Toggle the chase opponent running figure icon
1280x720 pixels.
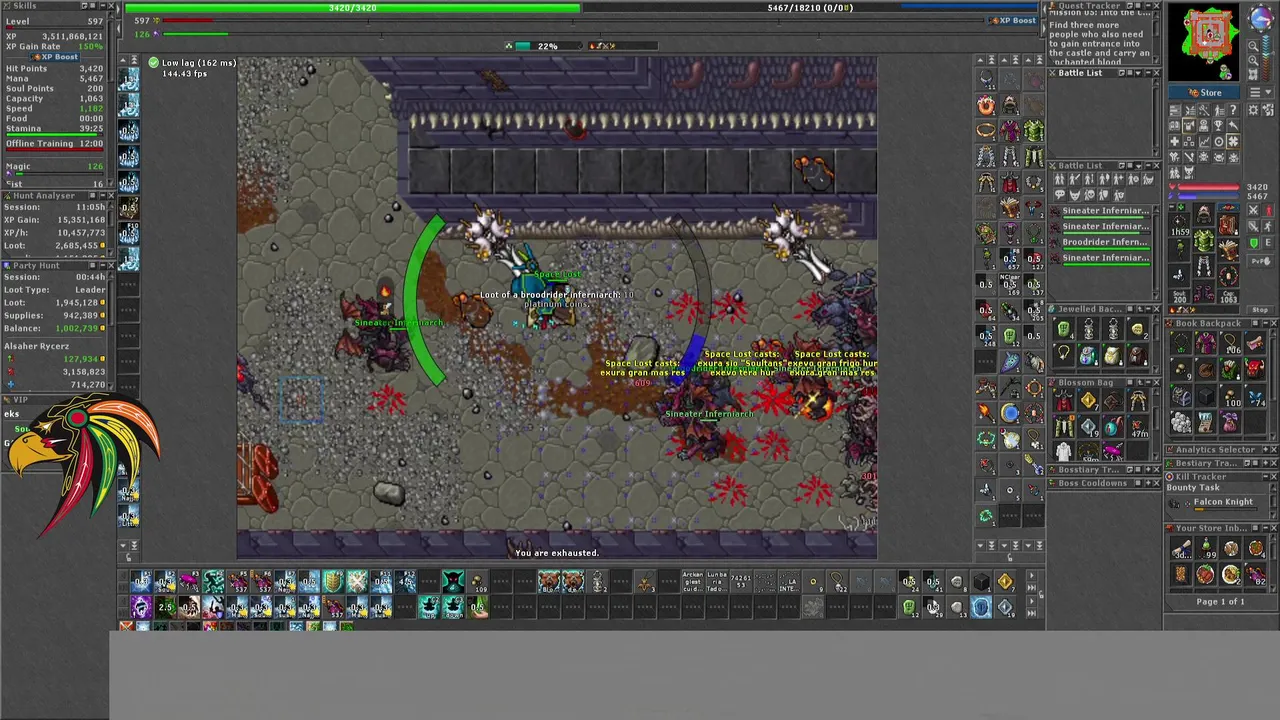(1268, 226)
